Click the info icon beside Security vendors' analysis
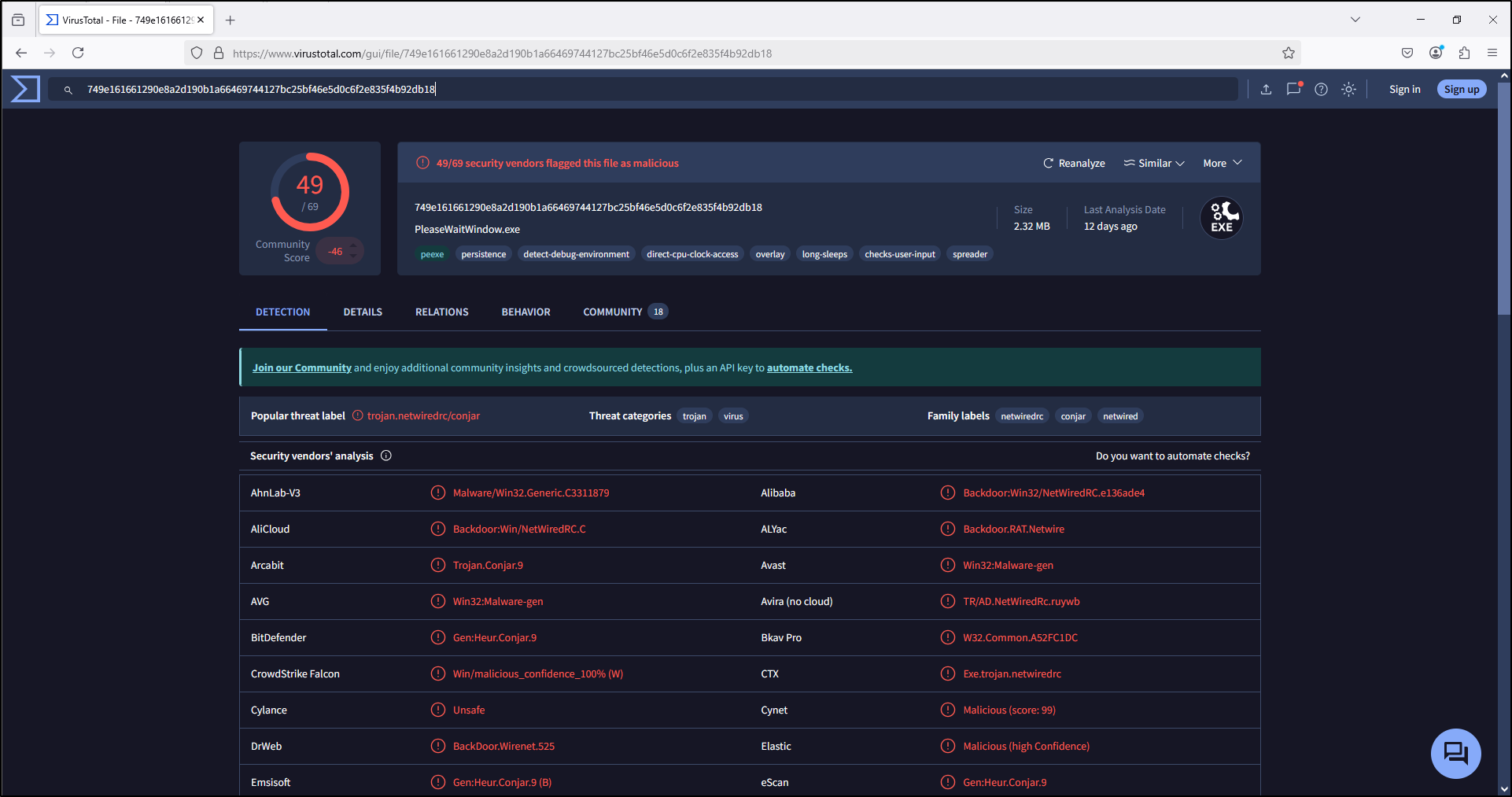 pos(386,456)
